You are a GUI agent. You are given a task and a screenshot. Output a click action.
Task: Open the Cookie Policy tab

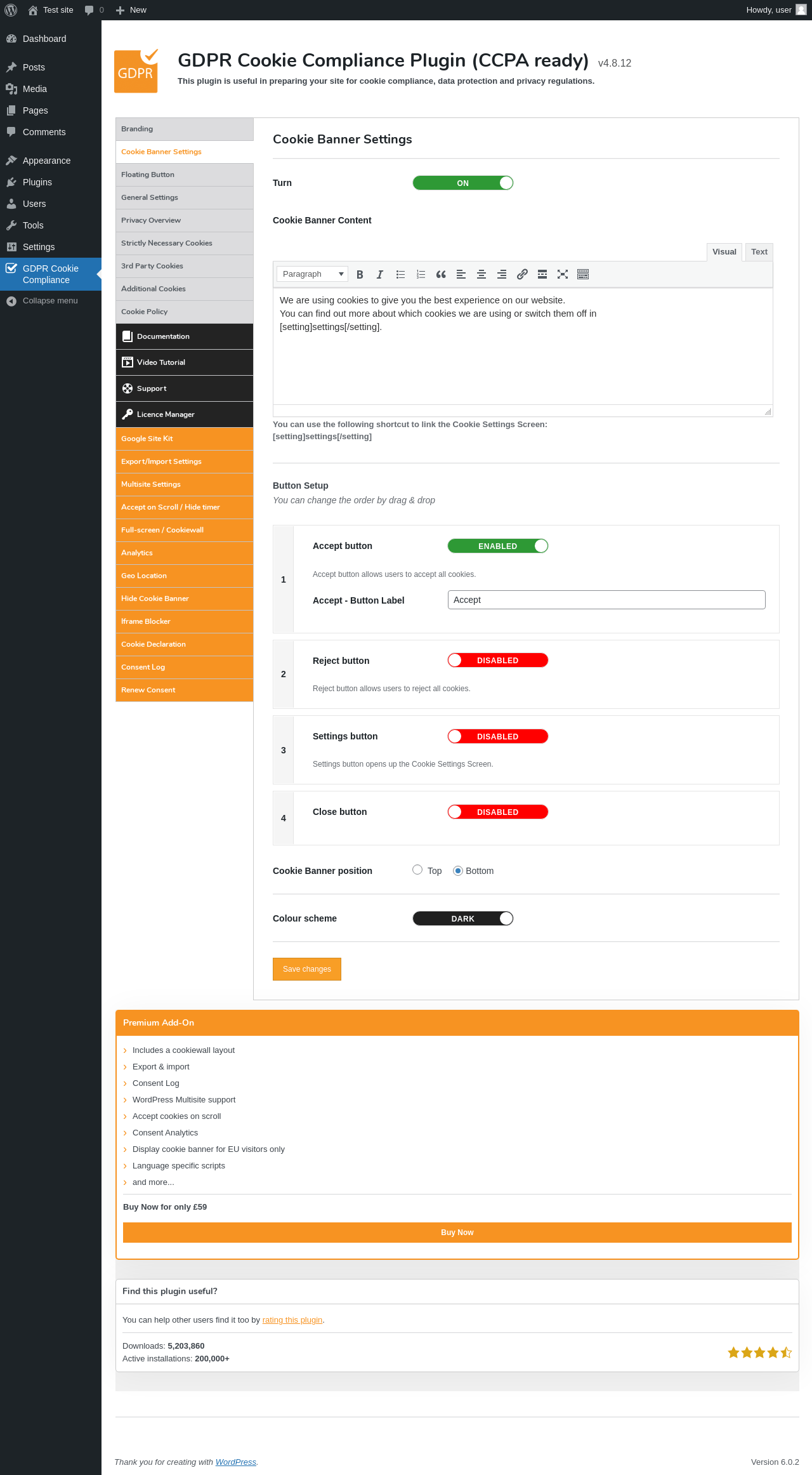click(x=185, y=312)
